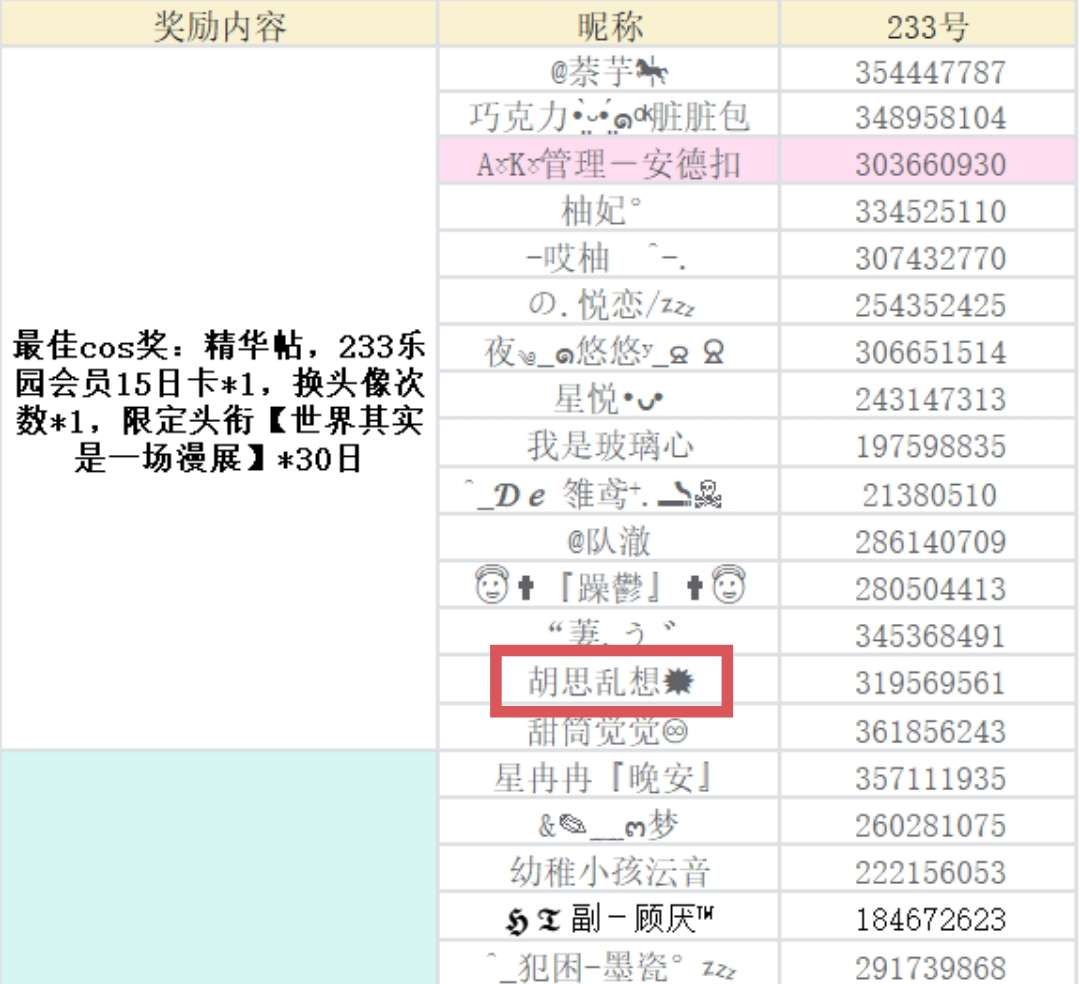
Task: Click the 奖励内容 column header
Action: (x=219, y=26)
